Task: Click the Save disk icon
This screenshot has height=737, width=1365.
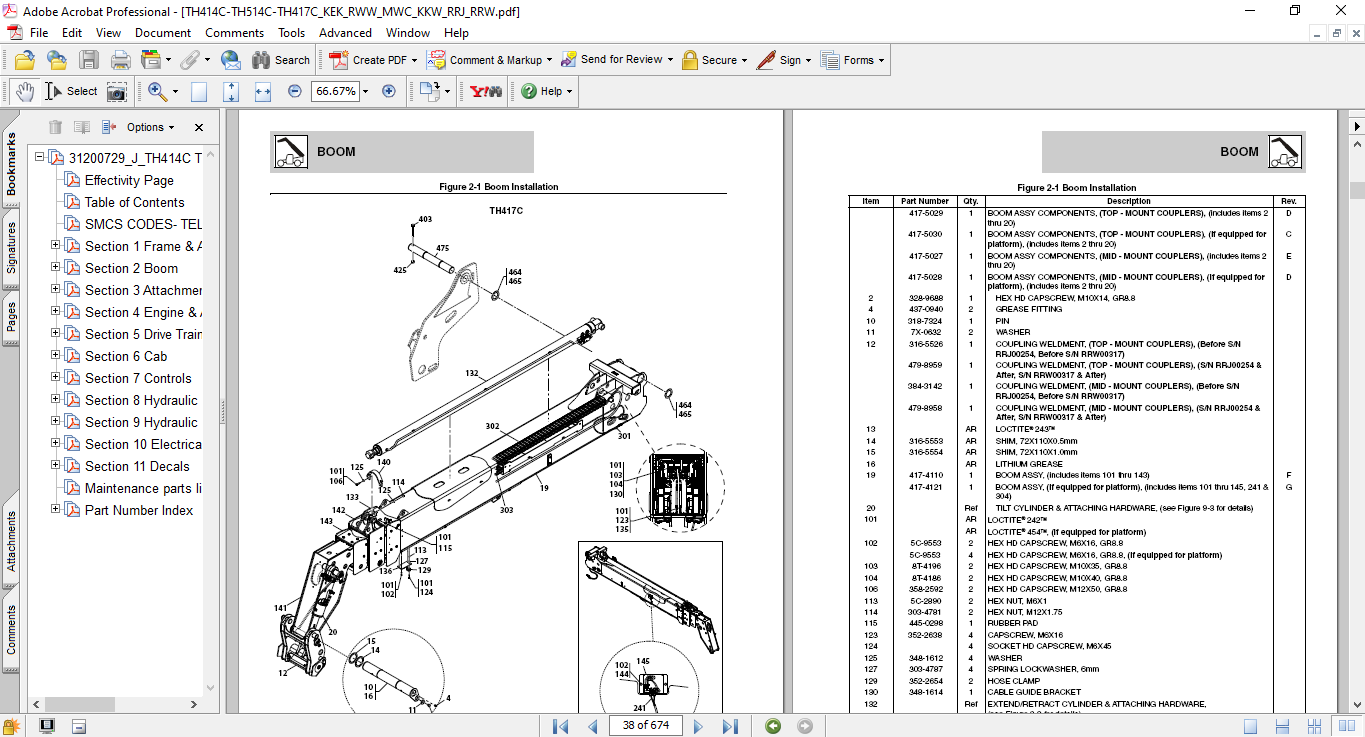Action: pos(89,60)
